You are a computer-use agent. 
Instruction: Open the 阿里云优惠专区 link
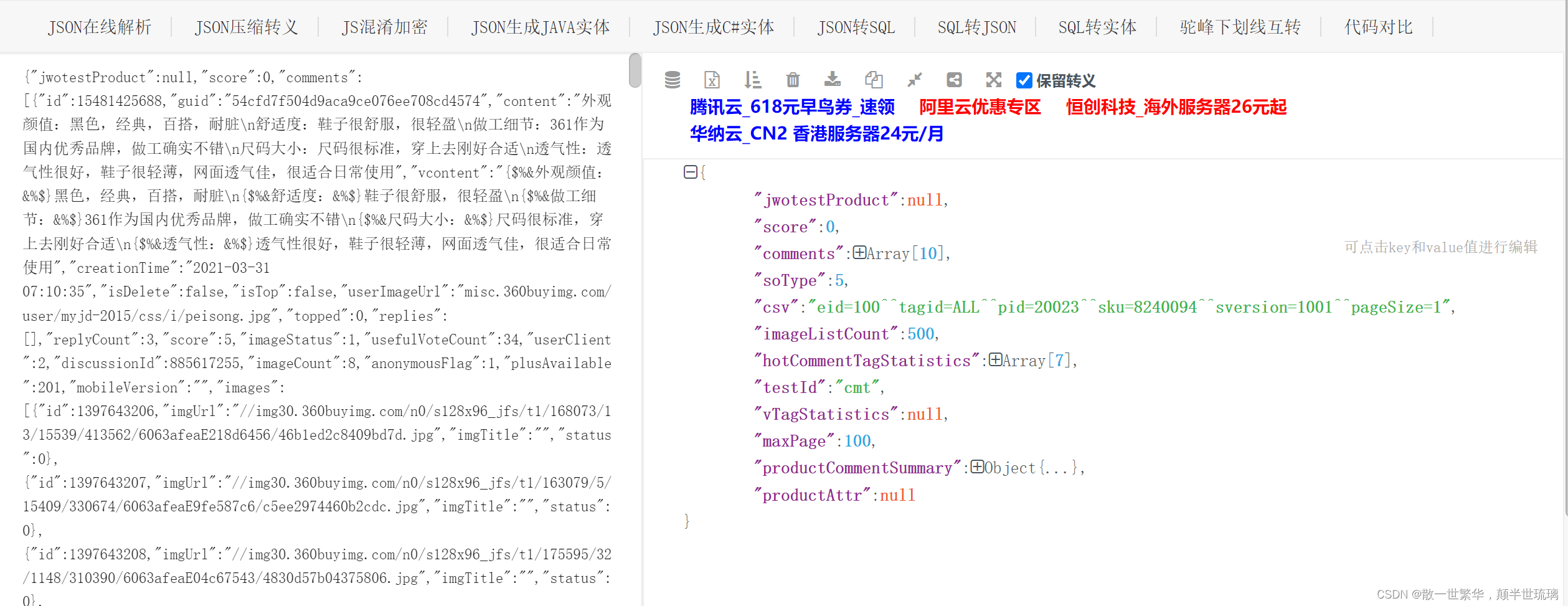click(980, 107)
